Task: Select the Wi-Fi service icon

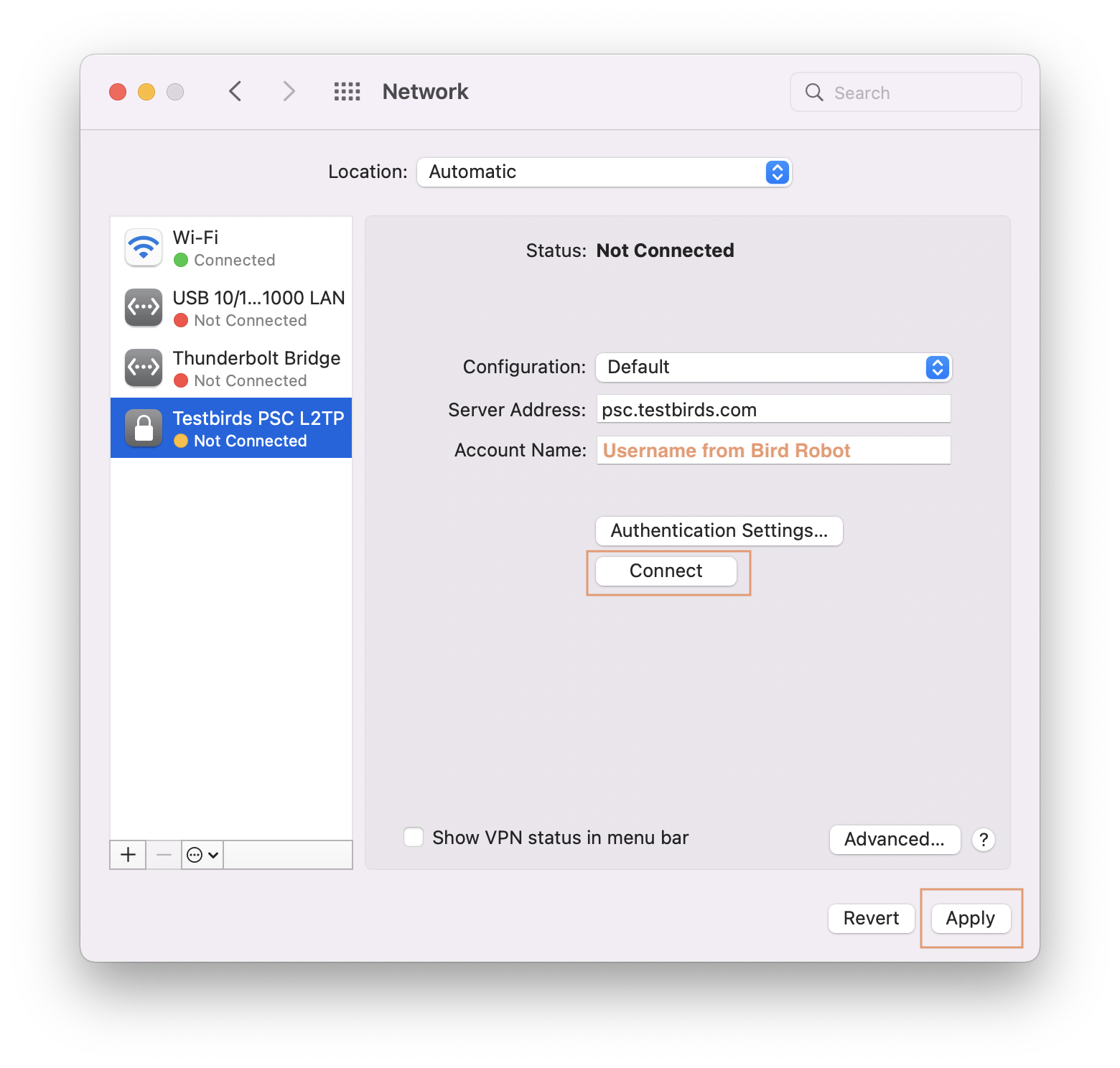Action: click(x=143, y=247)
